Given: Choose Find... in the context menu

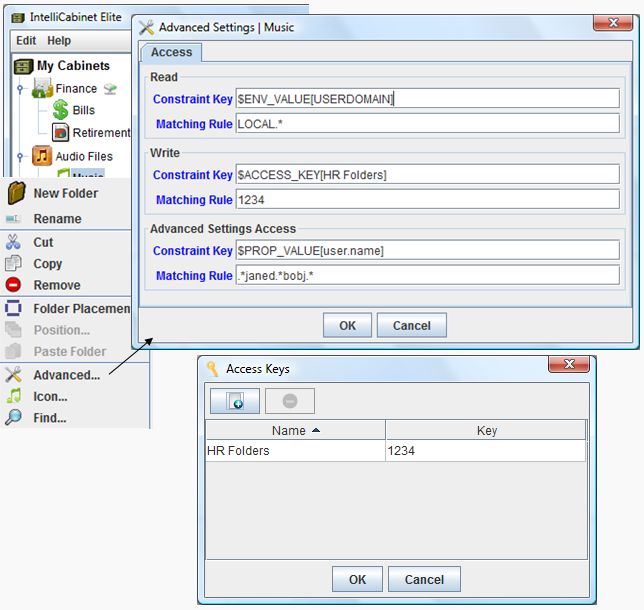Looking at the screenshot, I should click(50, 418).
